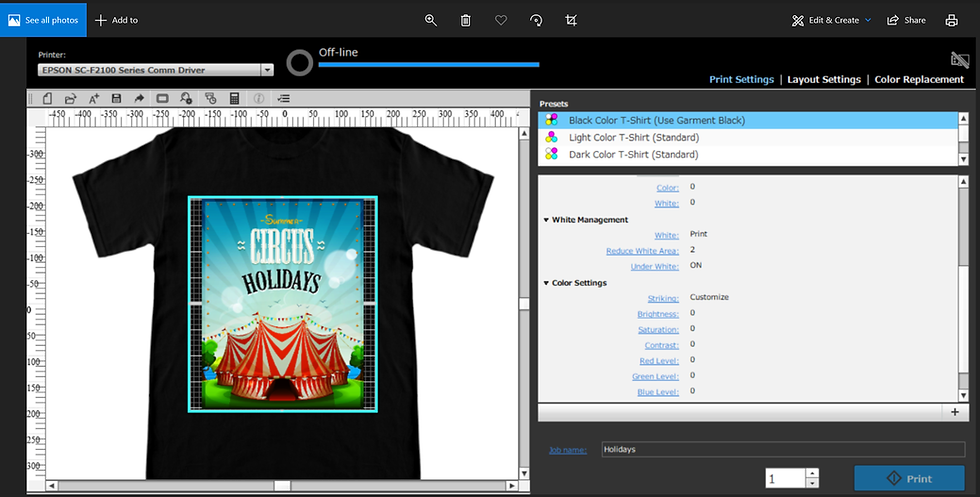The width and height of the screenshot is (980, 497).
Task: Click the circular off-line status indicator
Action: (x=299, y=63)
